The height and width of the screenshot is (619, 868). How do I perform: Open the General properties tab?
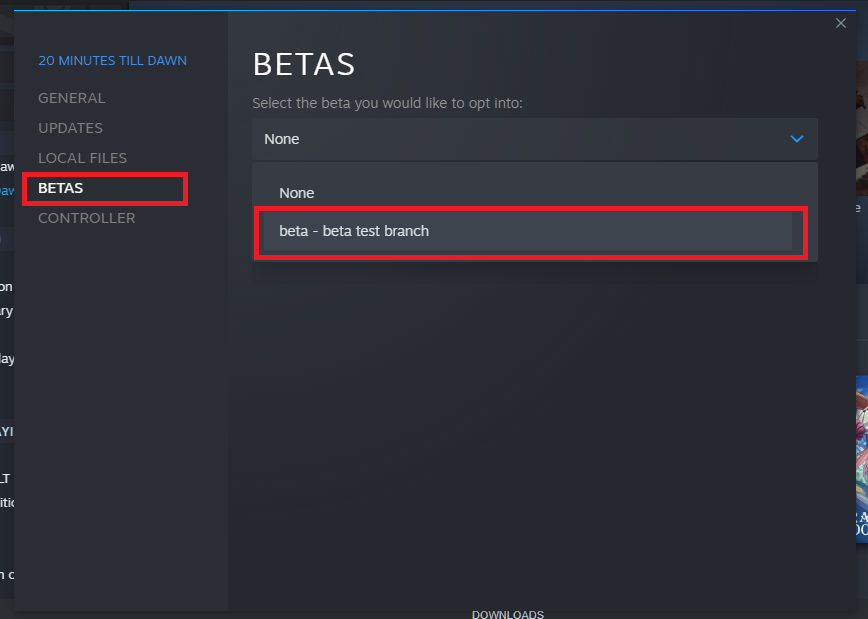tap(71, 98)
